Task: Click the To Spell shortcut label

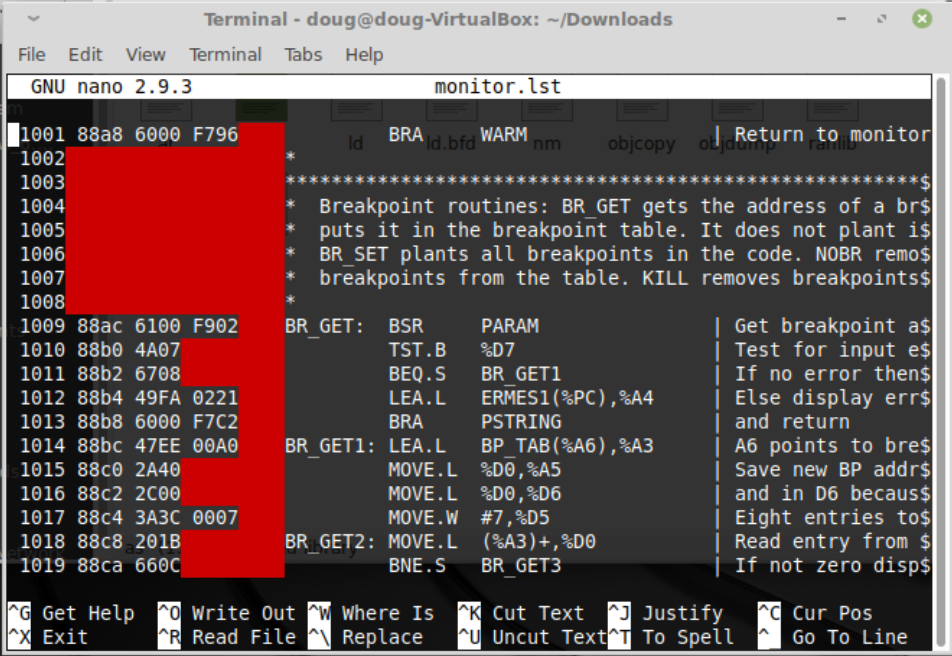Action: point(687,637)
